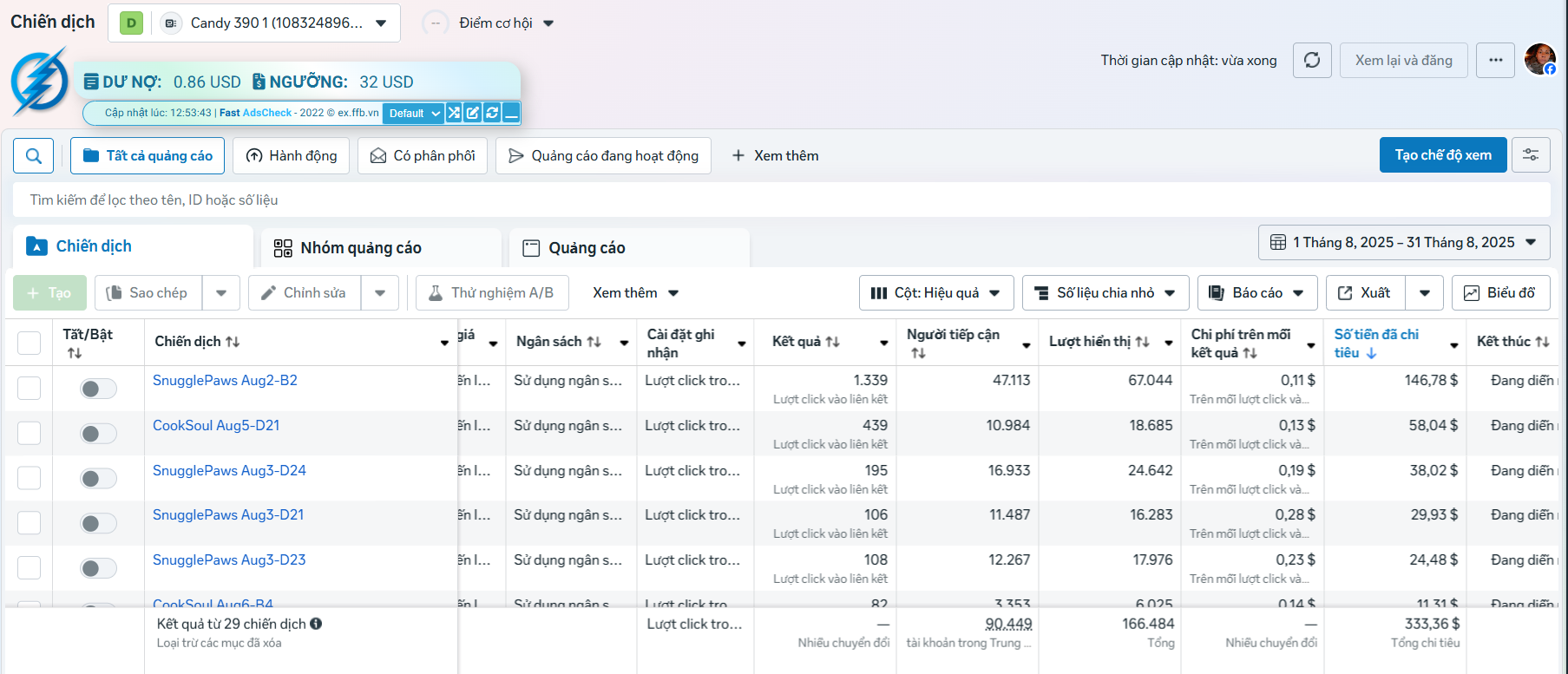1568x674 pixels.
Task: Click the Thử nghiệm A/B flask button
Action: [x=492, y=293]
